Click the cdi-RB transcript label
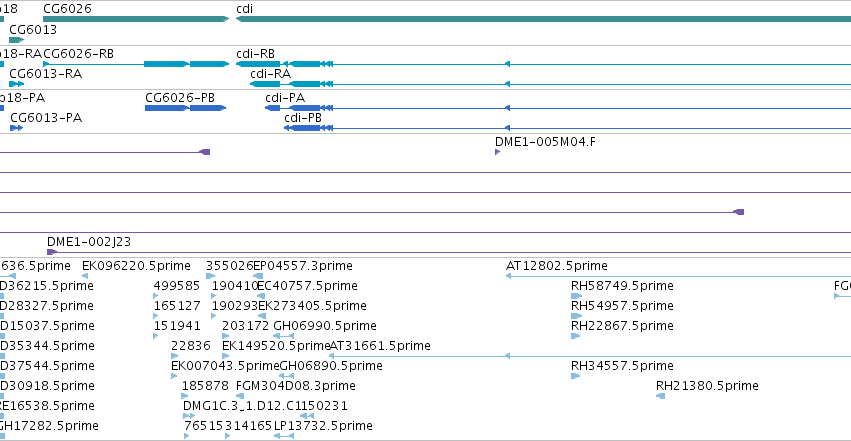 tap(256, 54)
